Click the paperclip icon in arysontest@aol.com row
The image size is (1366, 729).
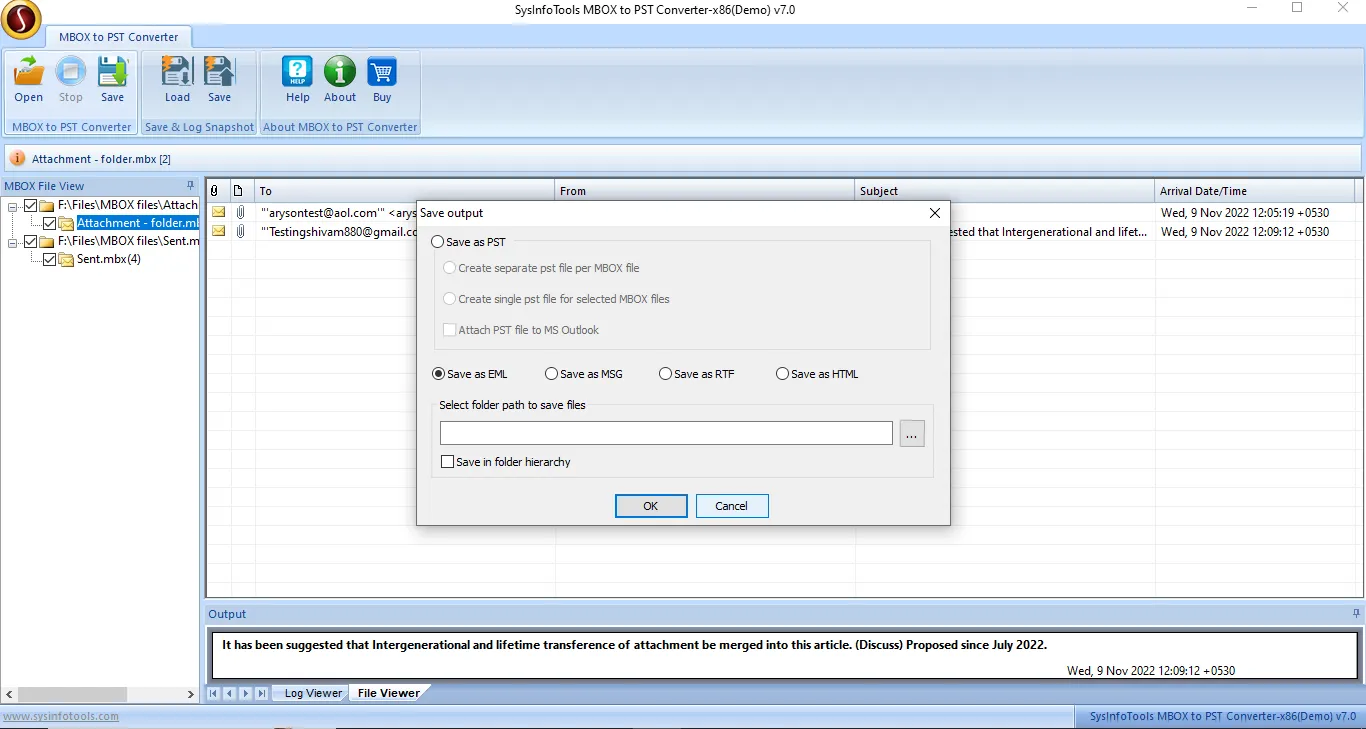pos(240,213)
